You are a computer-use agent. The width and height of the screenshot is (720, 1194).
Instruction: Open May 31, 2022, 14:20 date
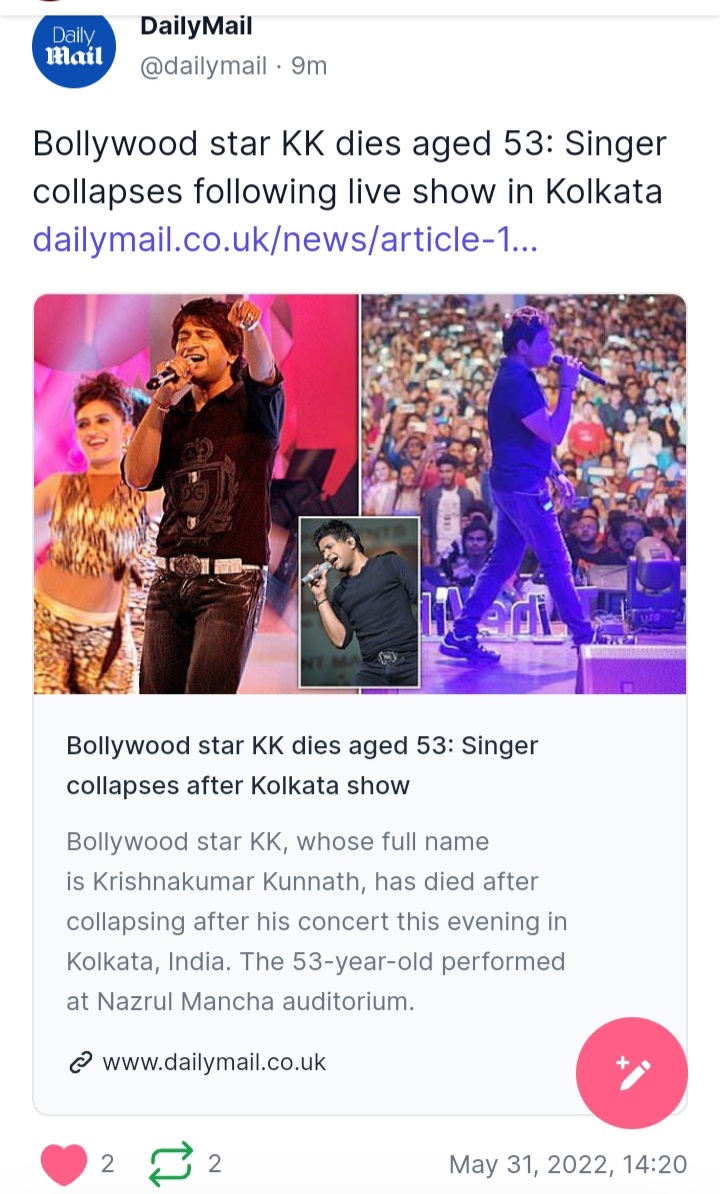(568, 1164)
